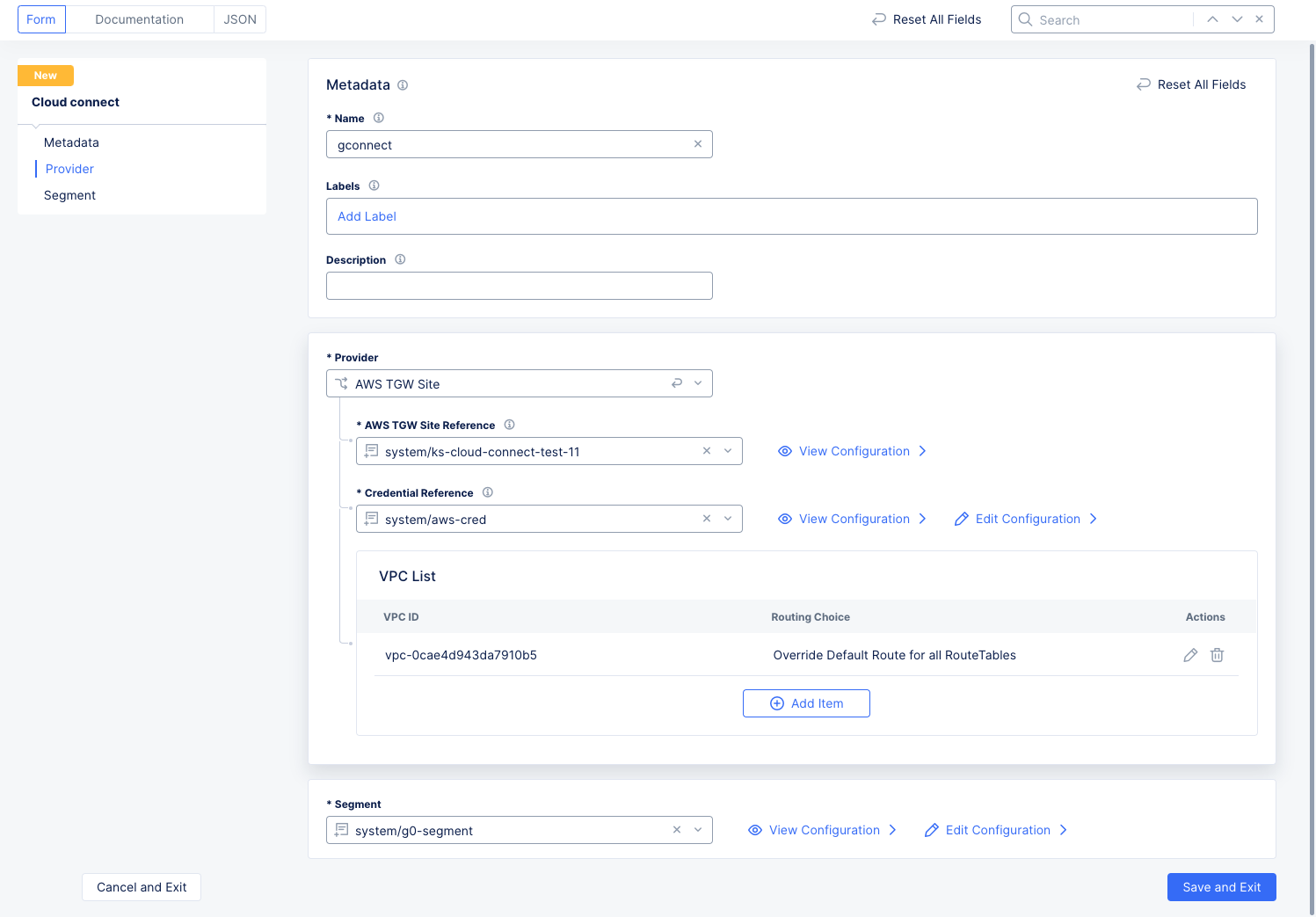The height and width of the screenshot is (917, 1316).
Task: Click the previous-match up arrow in search
Action: coord(1212,18)
